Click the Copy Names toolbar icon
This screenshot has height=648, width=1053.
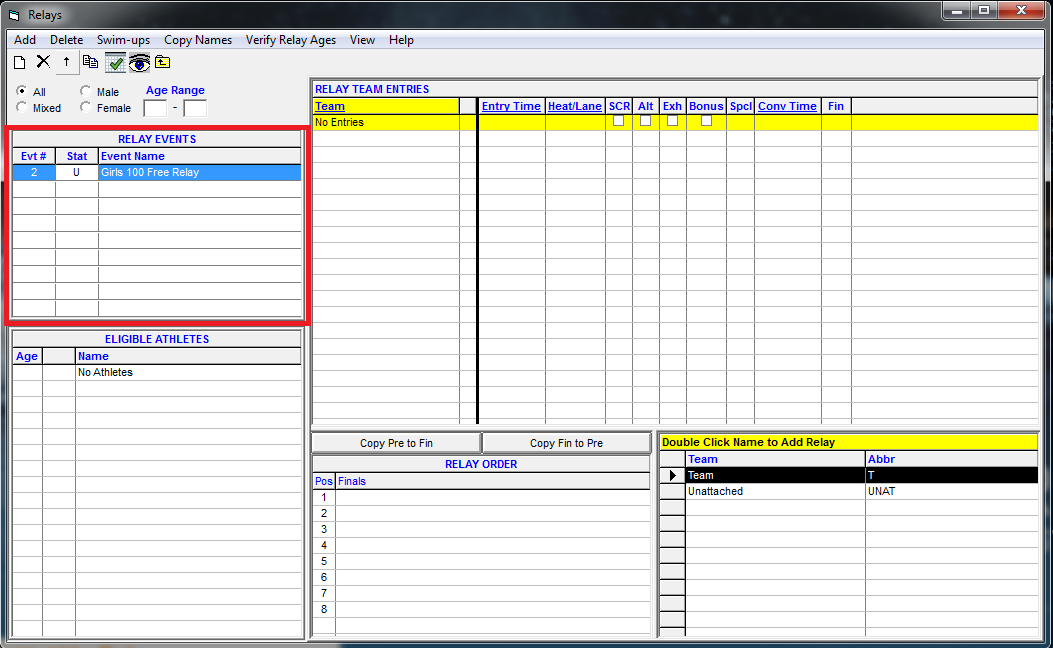(91, 62)
